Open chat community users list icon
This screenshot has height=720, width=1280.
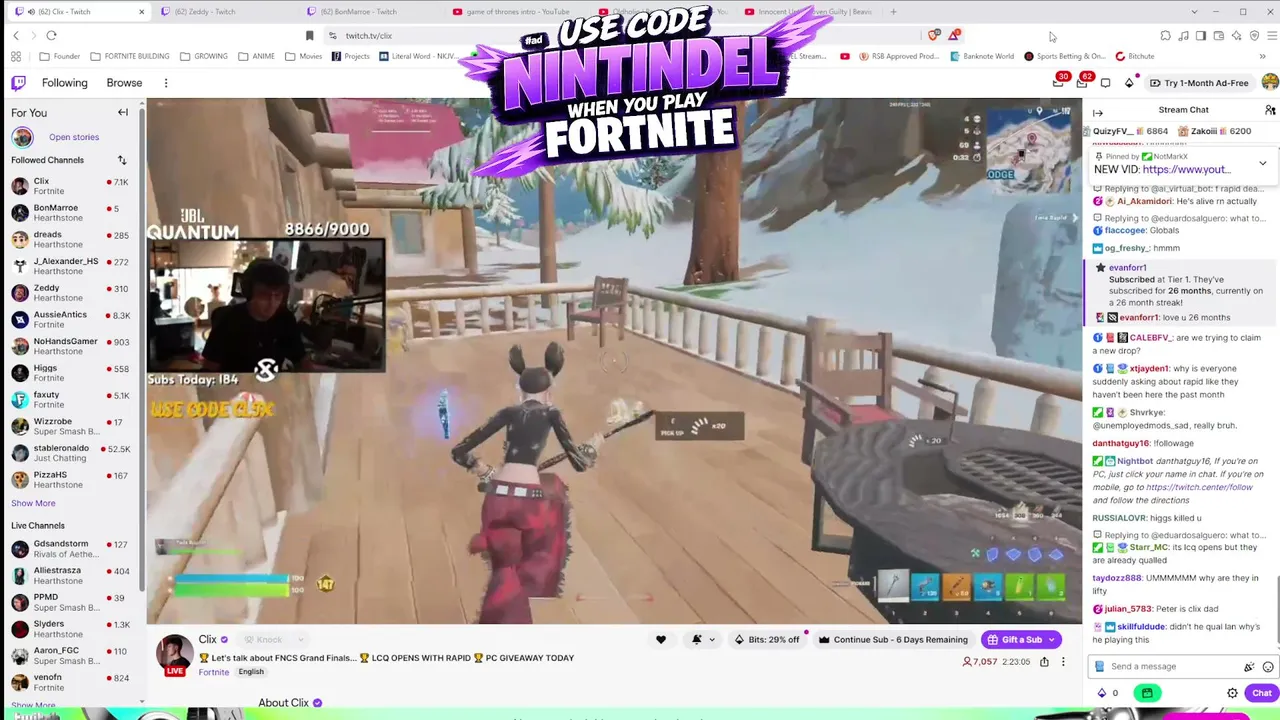click(x=1270, y=110)
